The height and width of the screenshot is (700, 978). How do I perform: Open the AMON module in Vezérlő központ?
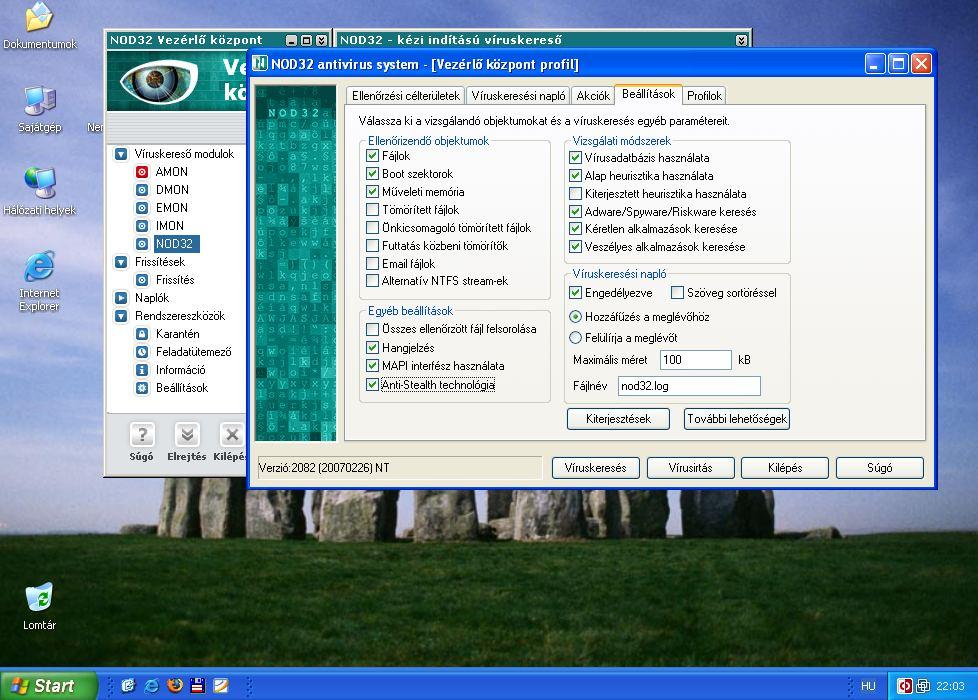(x=161, y=172)
